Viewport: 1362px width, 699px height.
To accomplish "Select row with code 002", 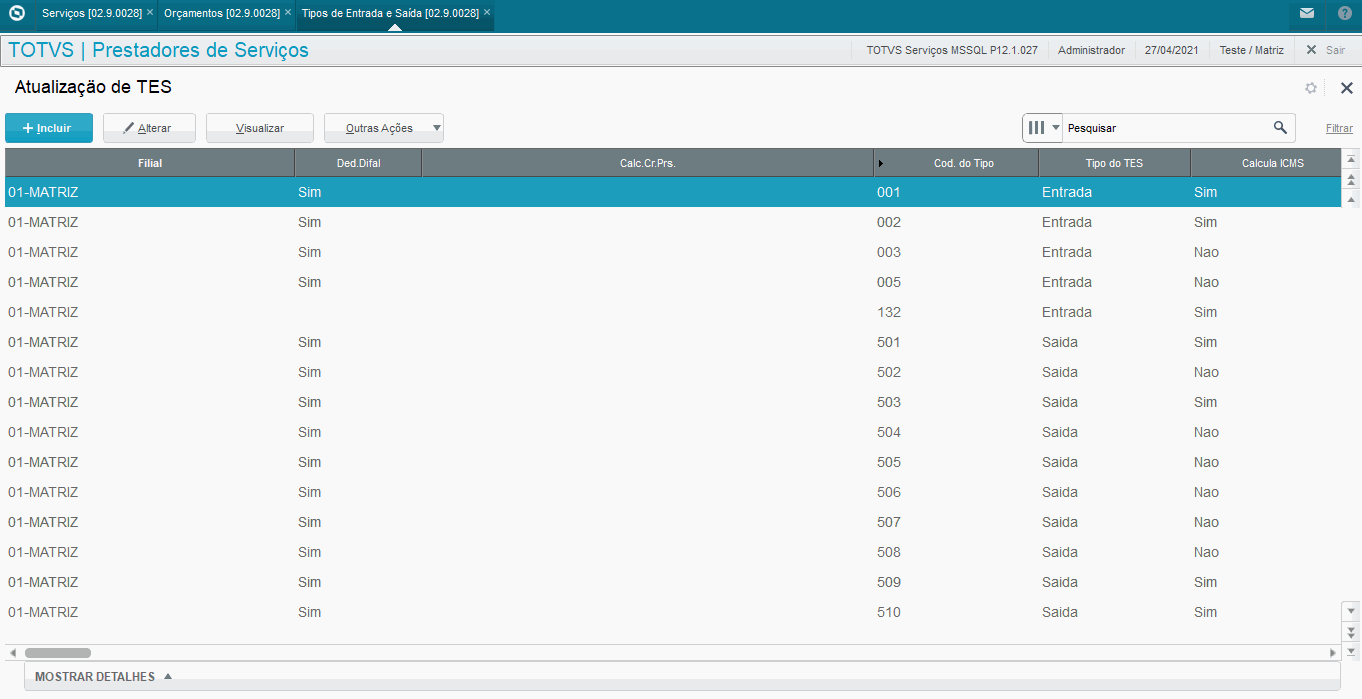I will pyautogui.click(x=673, y=222).
